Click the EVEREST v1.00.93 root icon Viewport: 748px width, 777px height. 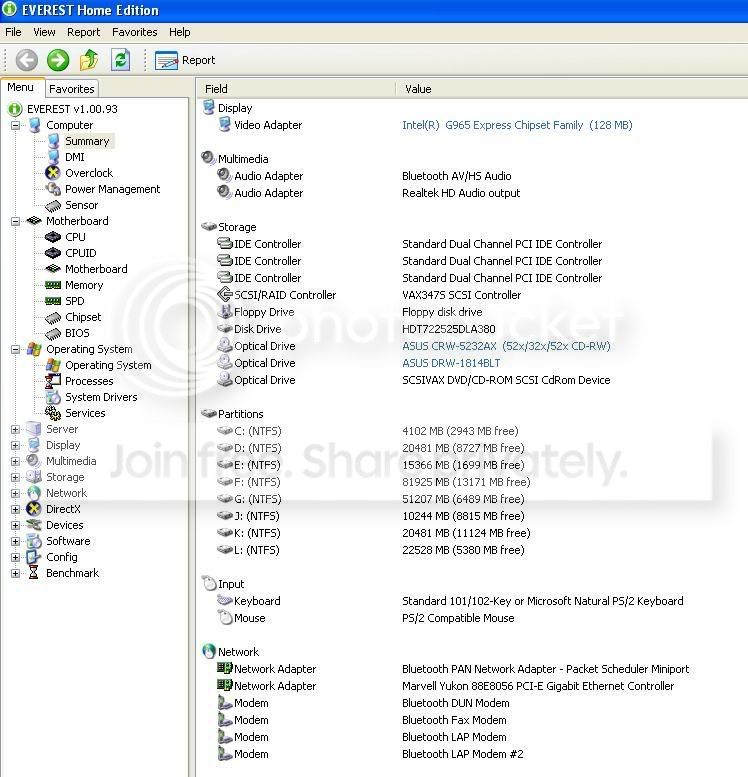click(15, 109)
